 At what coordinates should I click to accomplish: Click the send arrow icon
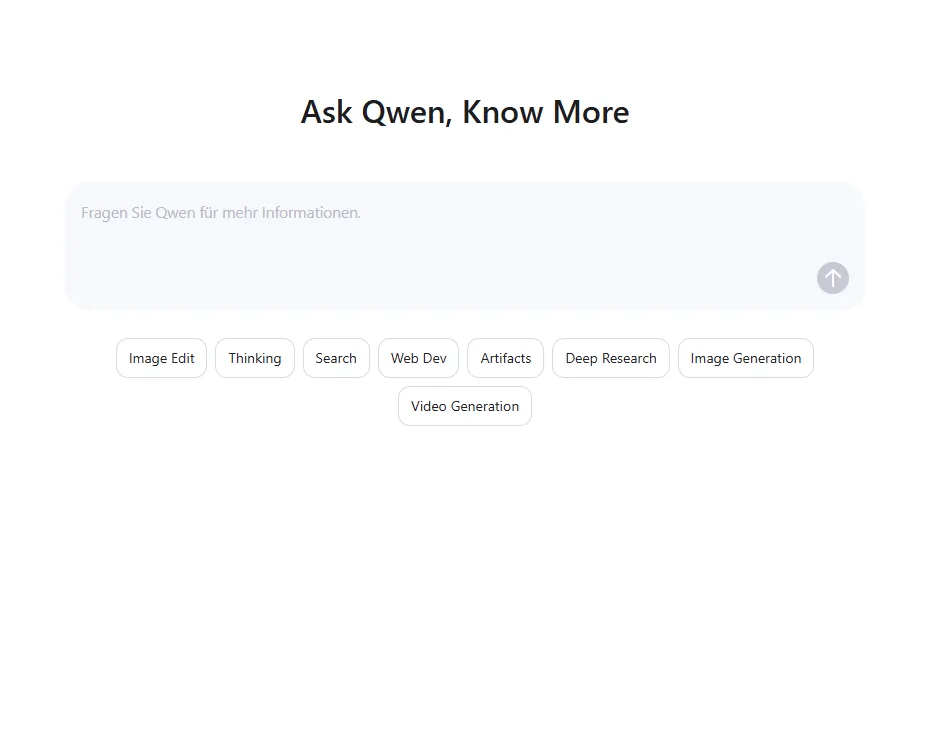coord(832,278)
